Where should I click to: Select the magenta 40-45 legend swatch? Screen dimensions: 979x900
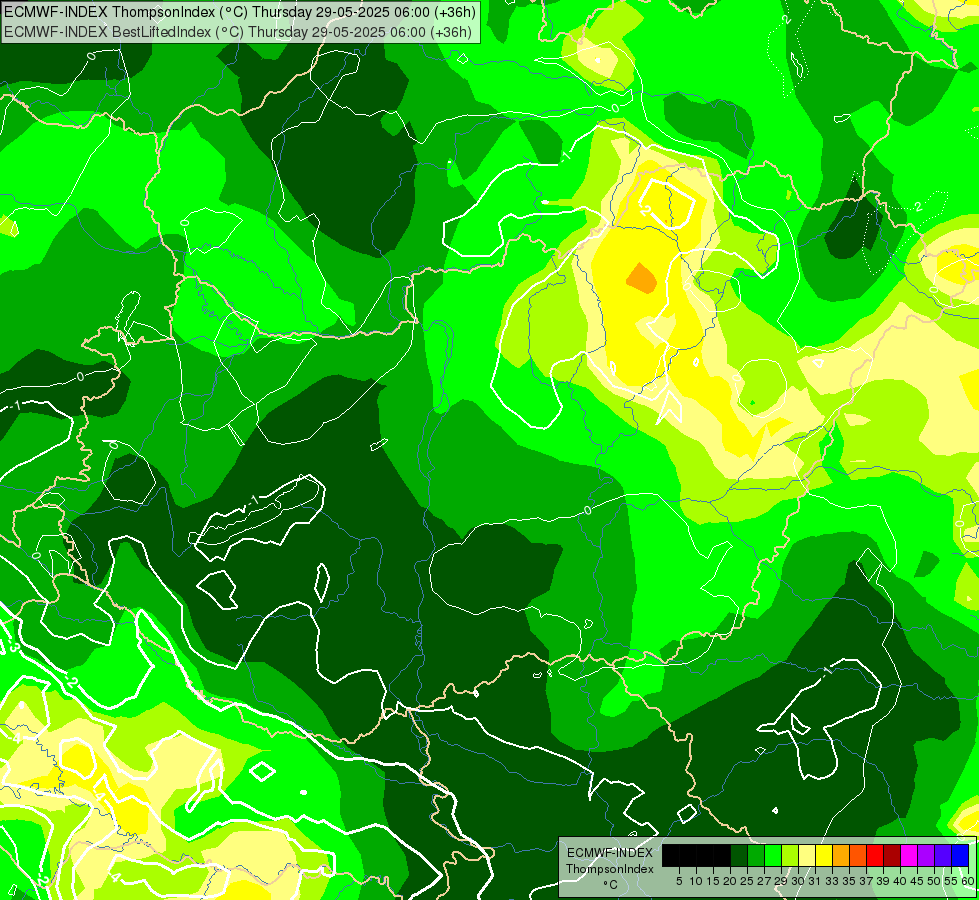click(909, 855)
